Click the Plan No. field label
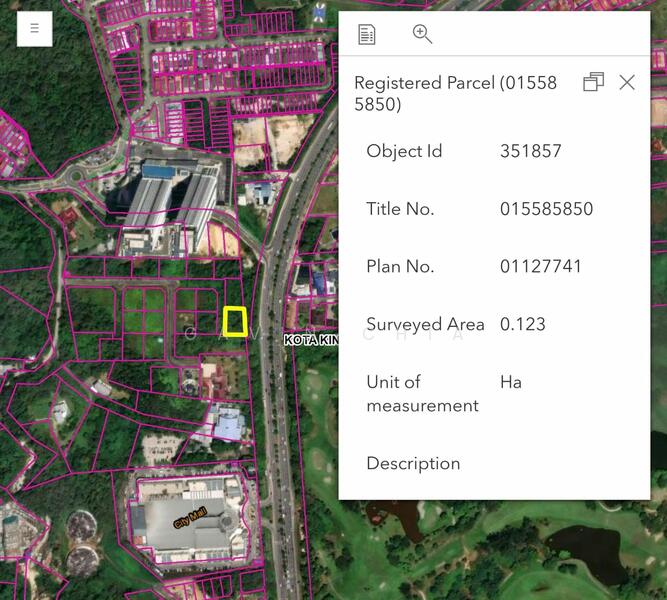This screenshot has height=600, width=667. pos(402,266)
